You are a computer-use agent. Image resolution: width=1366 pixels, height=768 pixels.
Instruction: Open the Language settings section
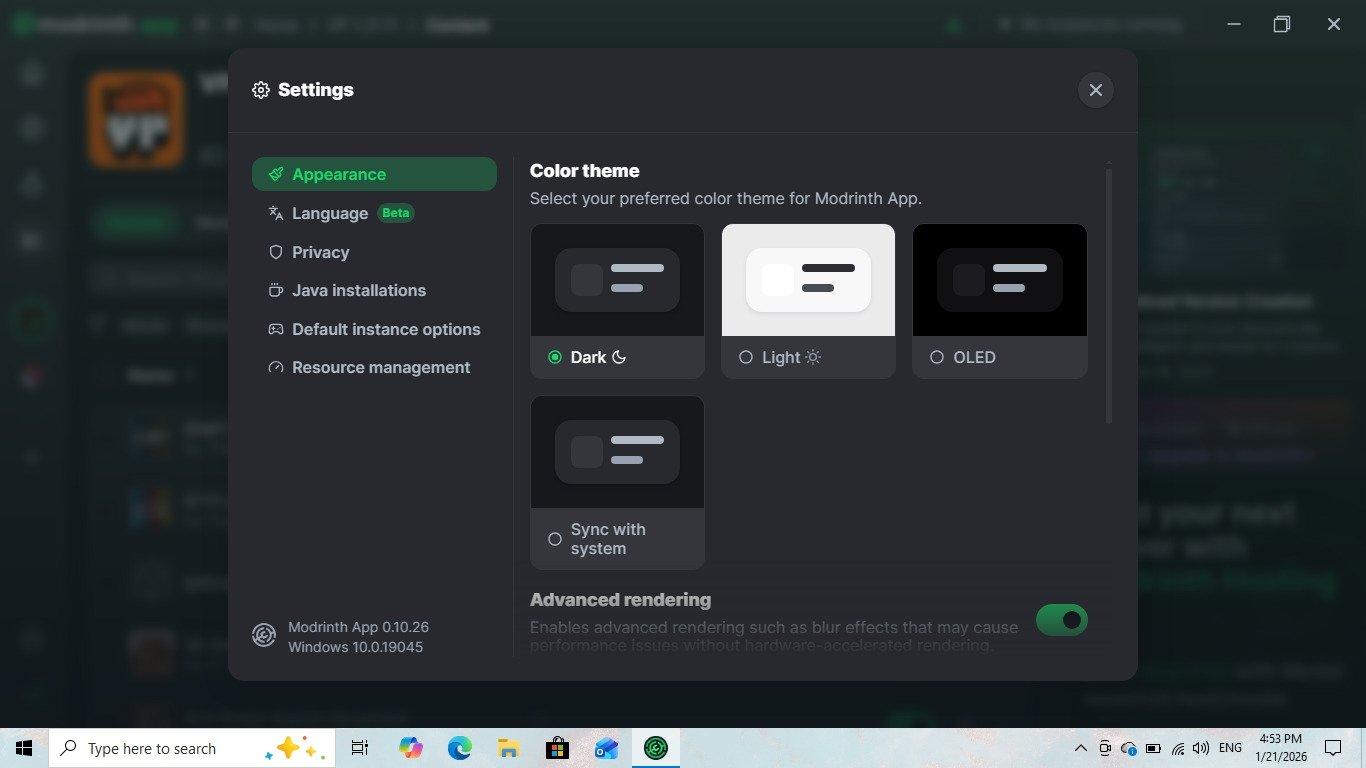point(330,213)
